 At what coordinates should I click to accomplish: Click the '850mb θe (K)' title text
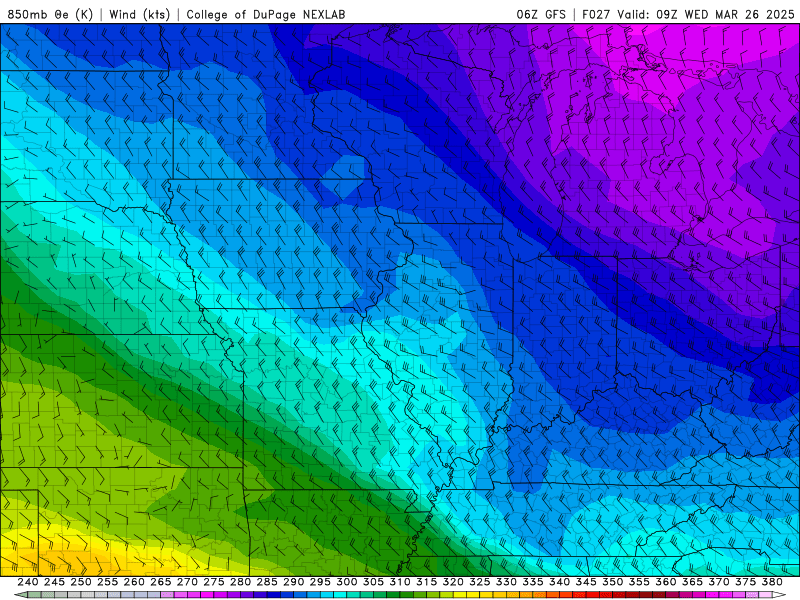pos(50,14)
